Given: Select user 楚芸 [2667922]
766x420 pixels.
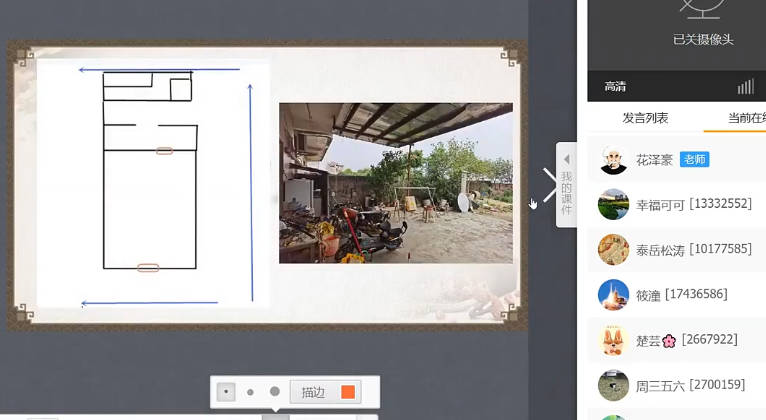Looking at the screenshot, I should tap(677, 340).
